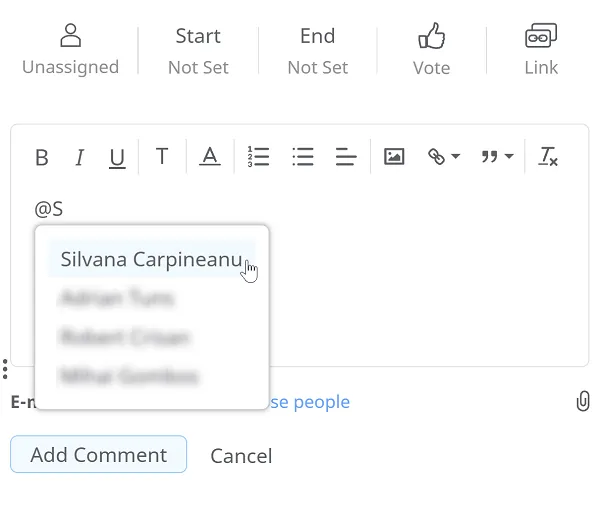
Task: Expand the blockquote dropdown
Action: [496, 157]
